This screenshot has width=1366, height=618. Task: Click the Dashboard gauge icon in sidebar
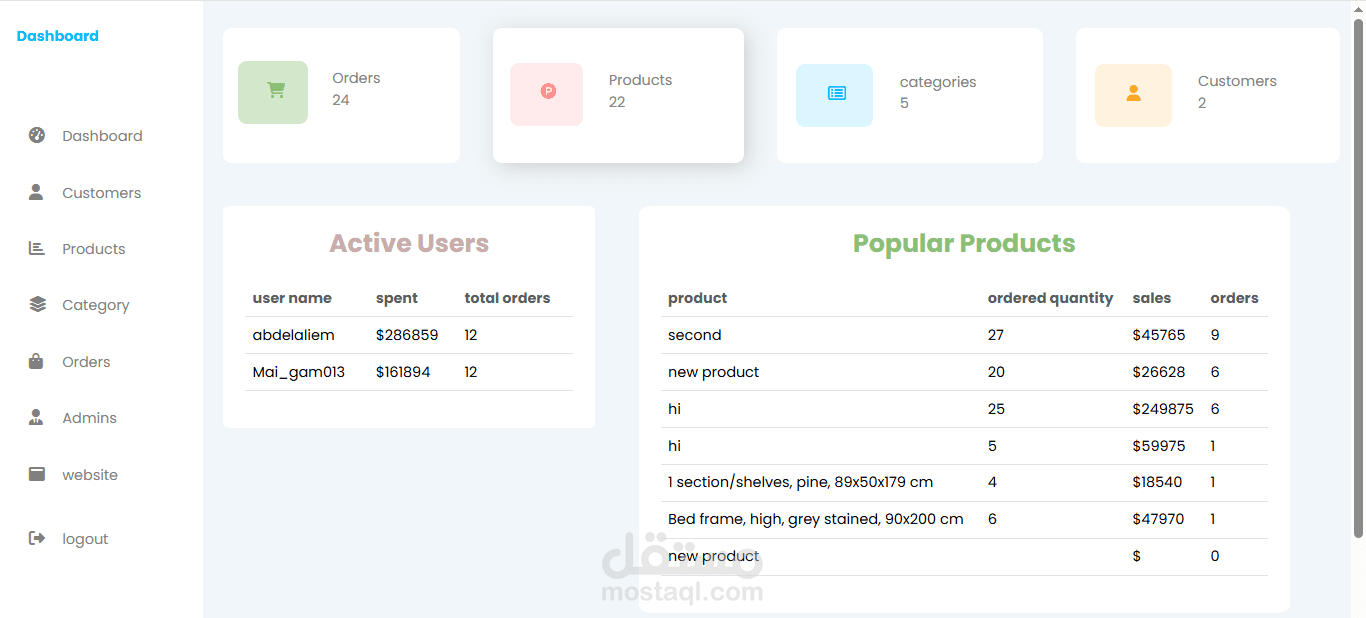click(x=37, y=135)
